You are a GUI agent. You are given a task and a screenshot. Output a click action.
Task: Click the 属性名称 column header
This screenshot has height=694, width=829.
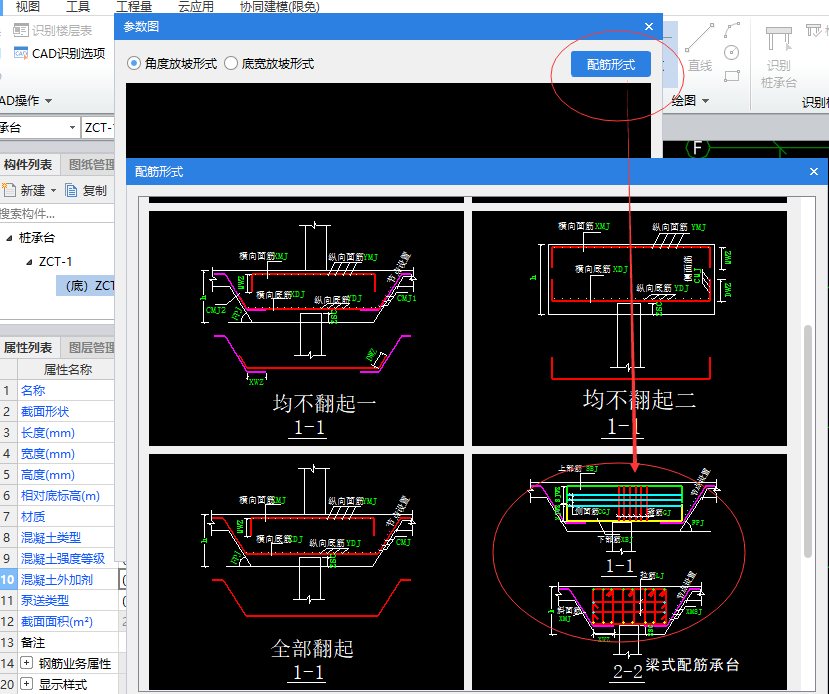coord(66,369)
